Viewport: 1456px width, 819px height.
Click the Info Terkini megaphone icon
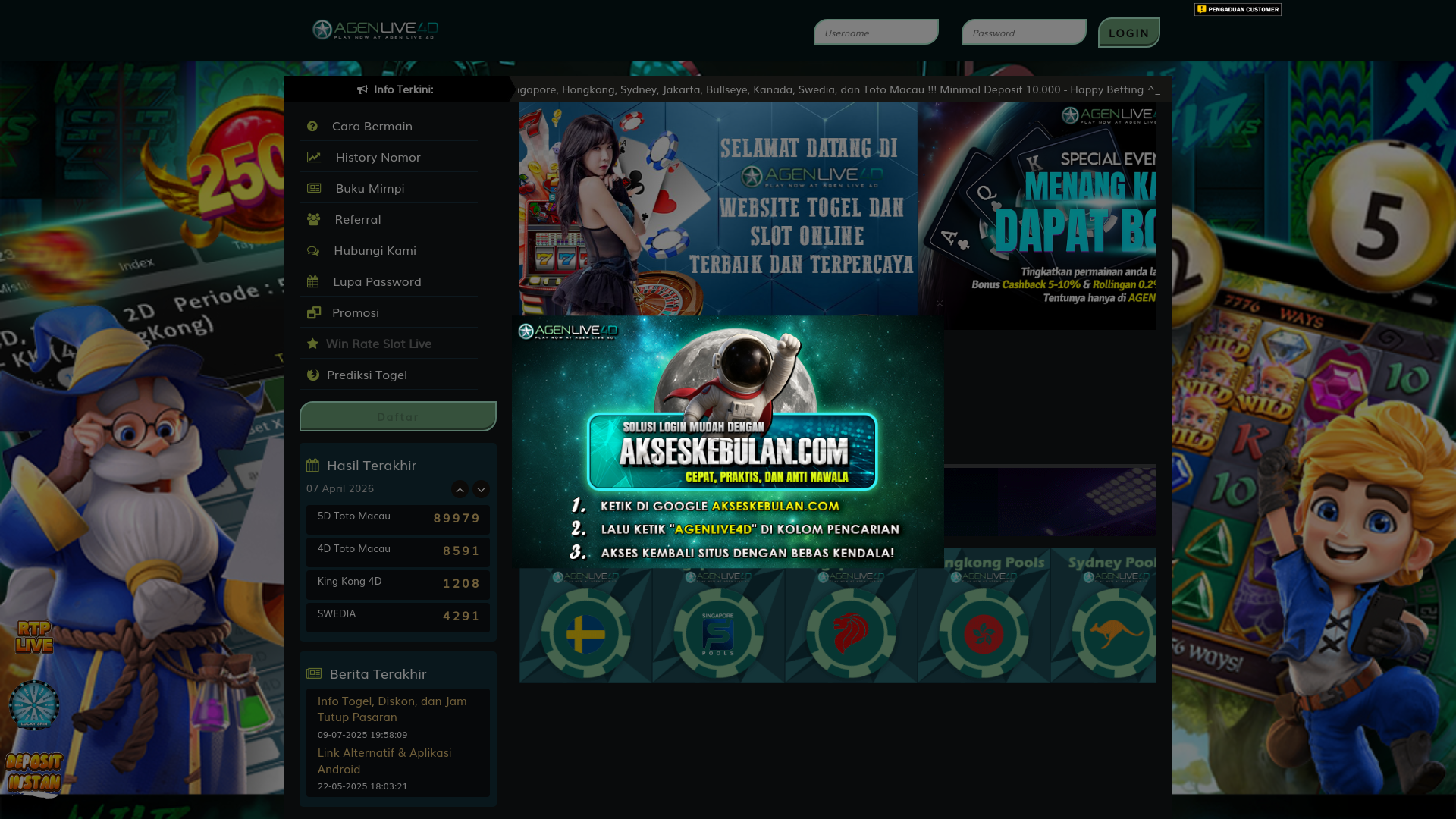tap(362, 89)
